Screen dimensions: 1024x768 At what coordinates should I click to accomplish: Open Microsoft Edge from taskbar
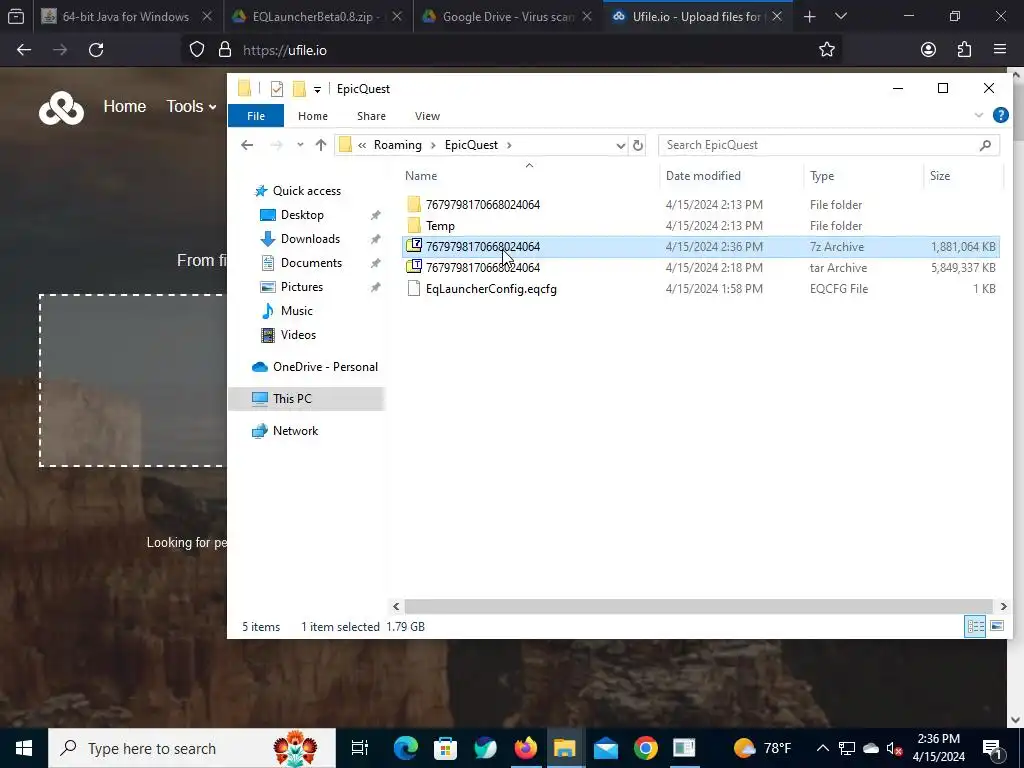[406, 748]
